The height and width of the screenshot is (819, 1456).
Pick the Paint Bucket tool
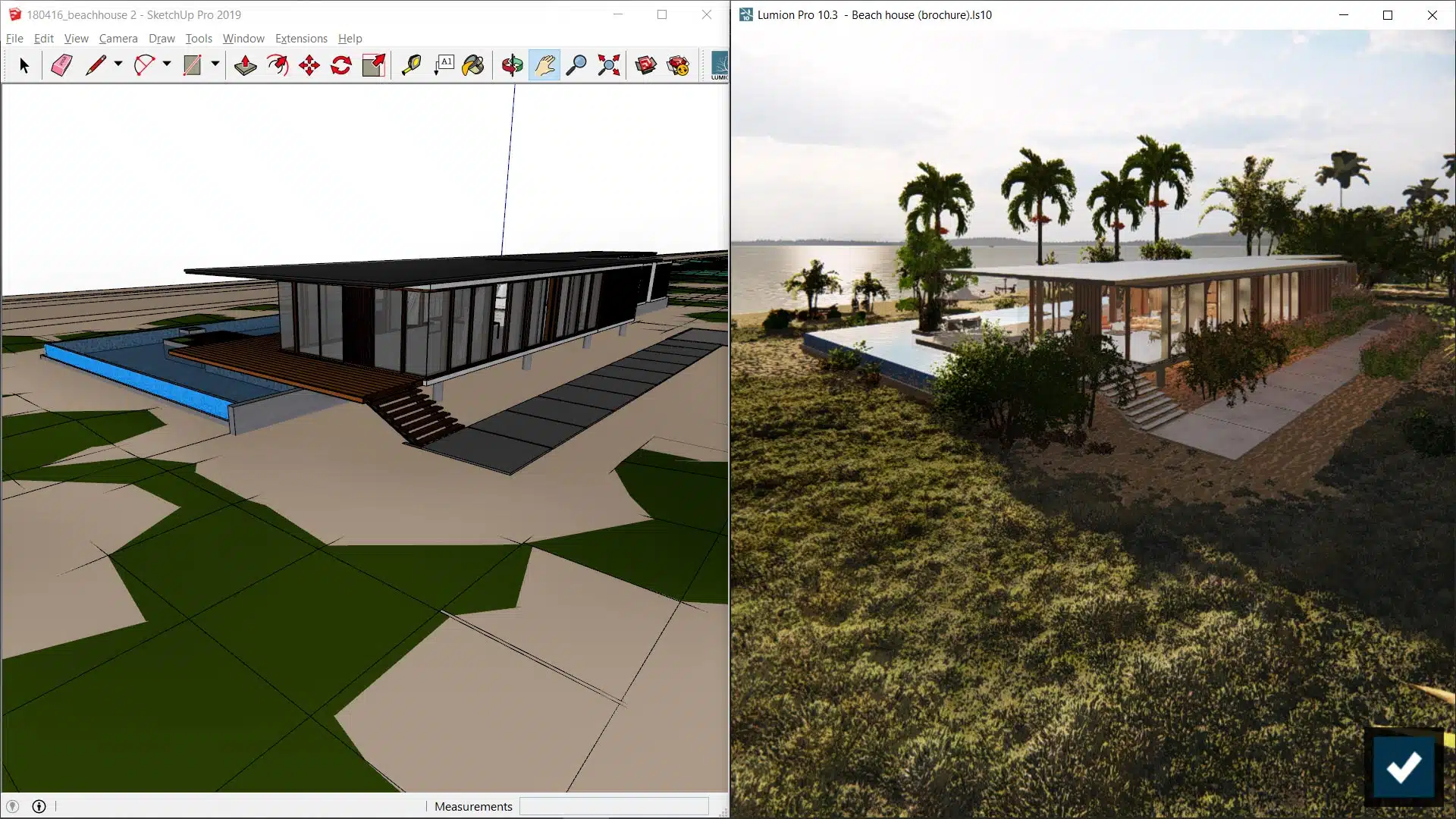click(473, 65)
